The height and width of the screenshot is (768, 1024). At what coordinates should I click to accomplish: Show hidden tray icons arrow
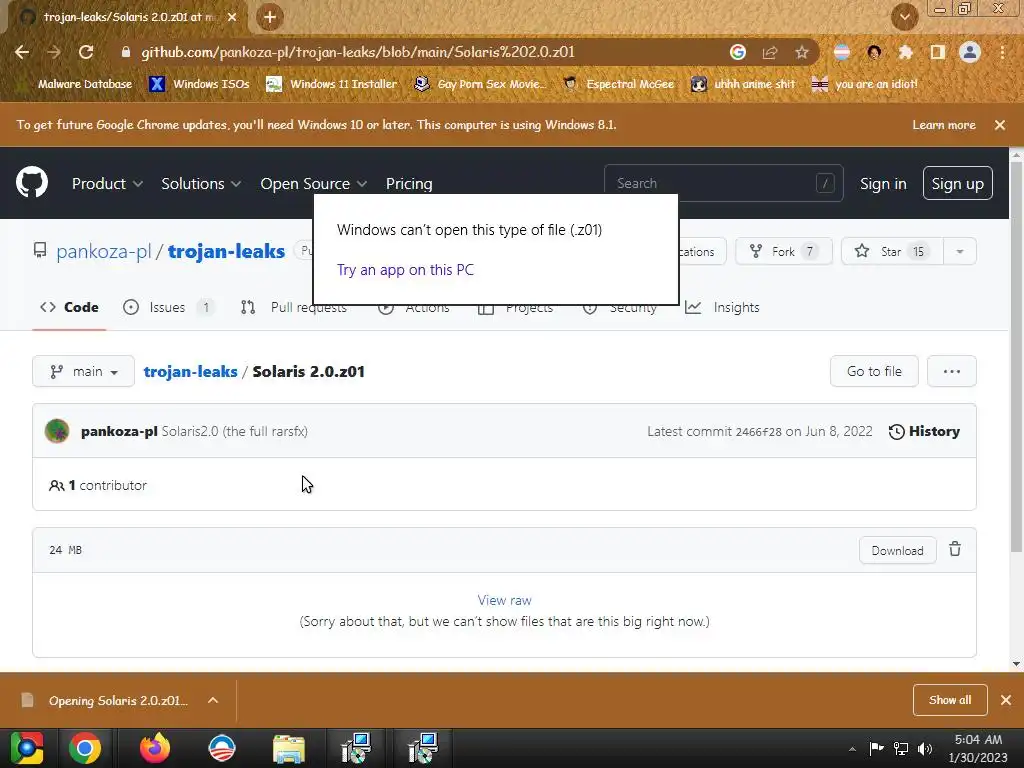click(x=852, y=749)
